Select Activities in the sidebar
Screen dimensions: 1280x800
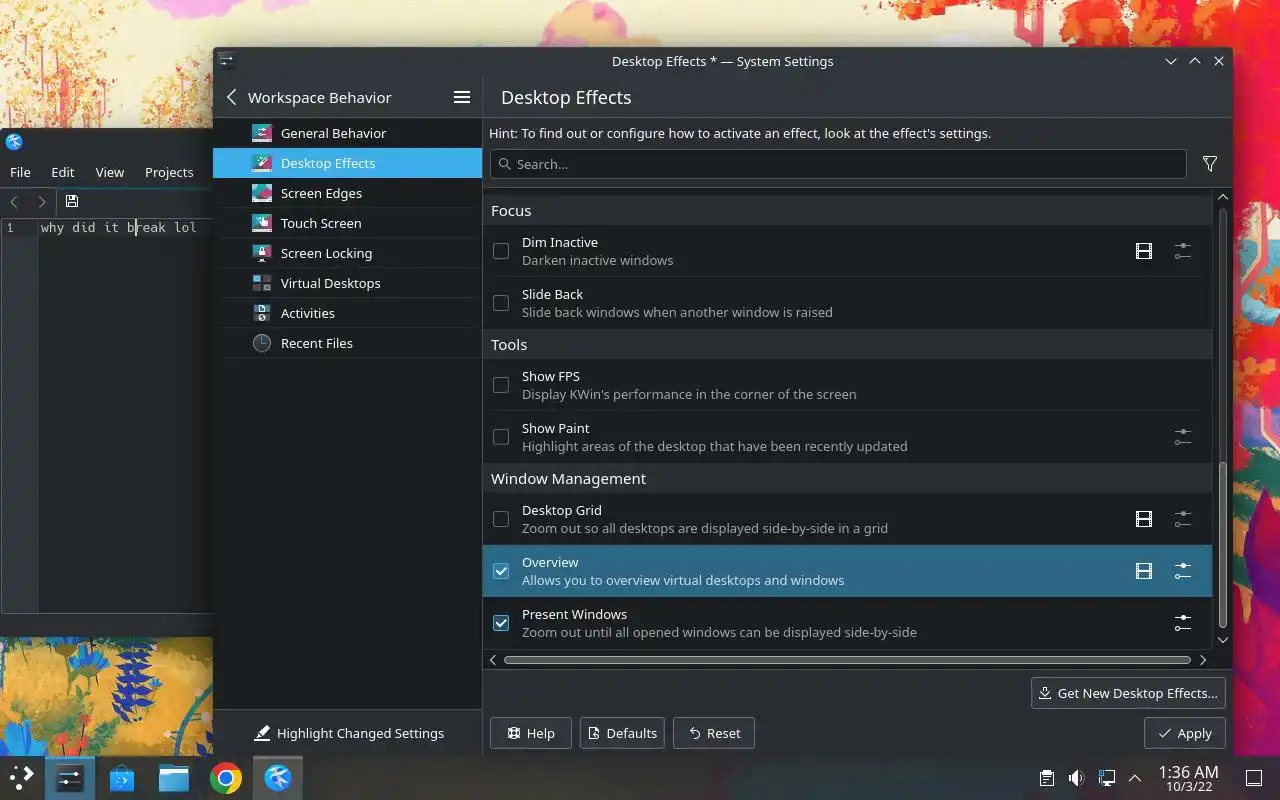(347, 313)
